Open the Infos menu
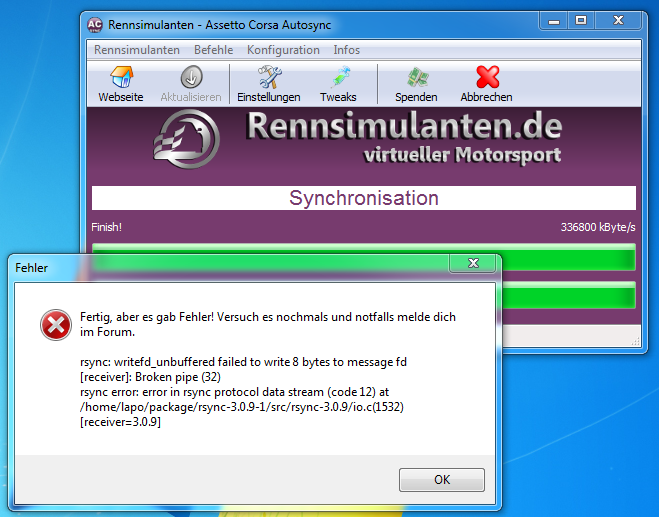This screenshot has height=517, width=659. [x=347, y=50]
